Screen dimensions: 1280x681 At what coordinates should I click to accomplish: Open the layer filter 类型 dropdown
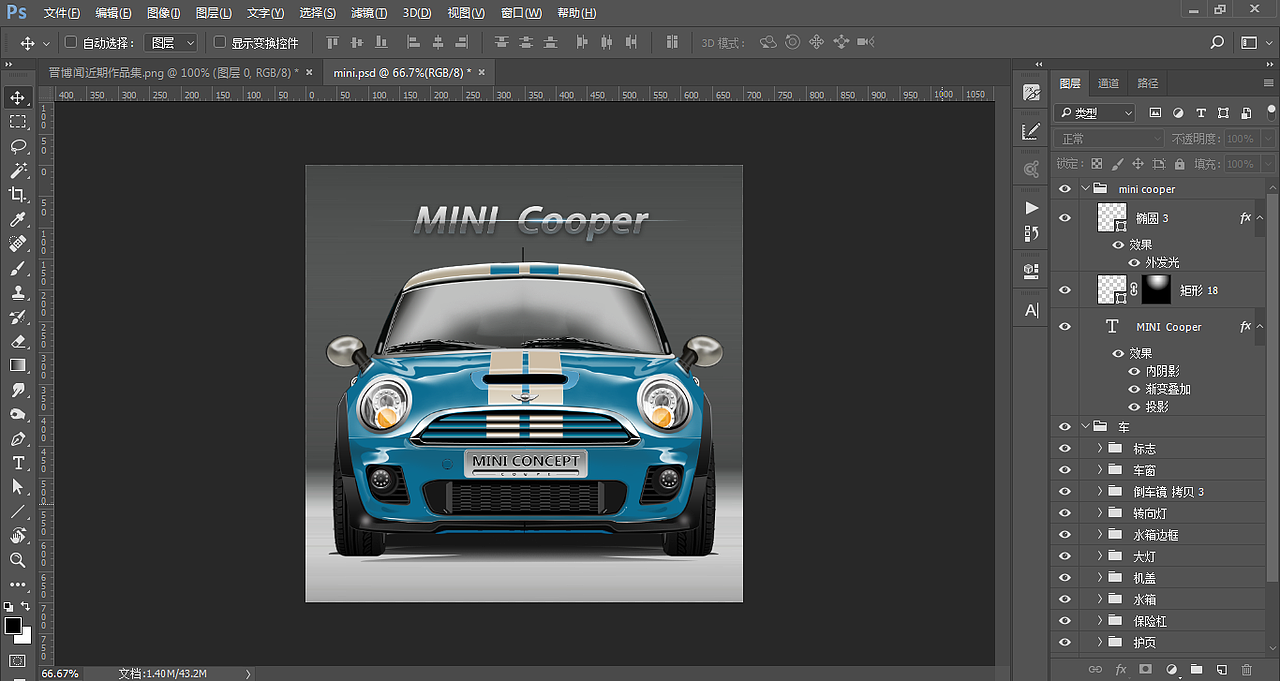1095,113
